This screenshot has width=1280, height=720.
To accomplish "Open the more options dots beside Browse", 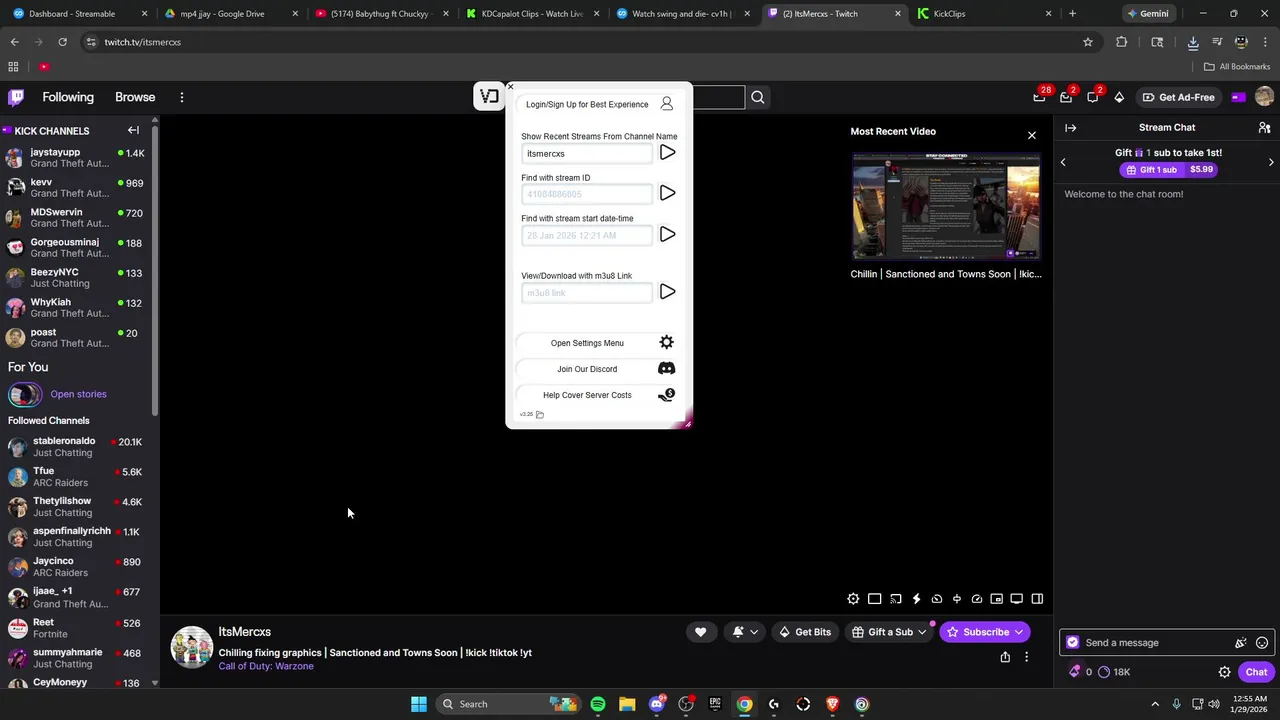I will coord(182,97).
